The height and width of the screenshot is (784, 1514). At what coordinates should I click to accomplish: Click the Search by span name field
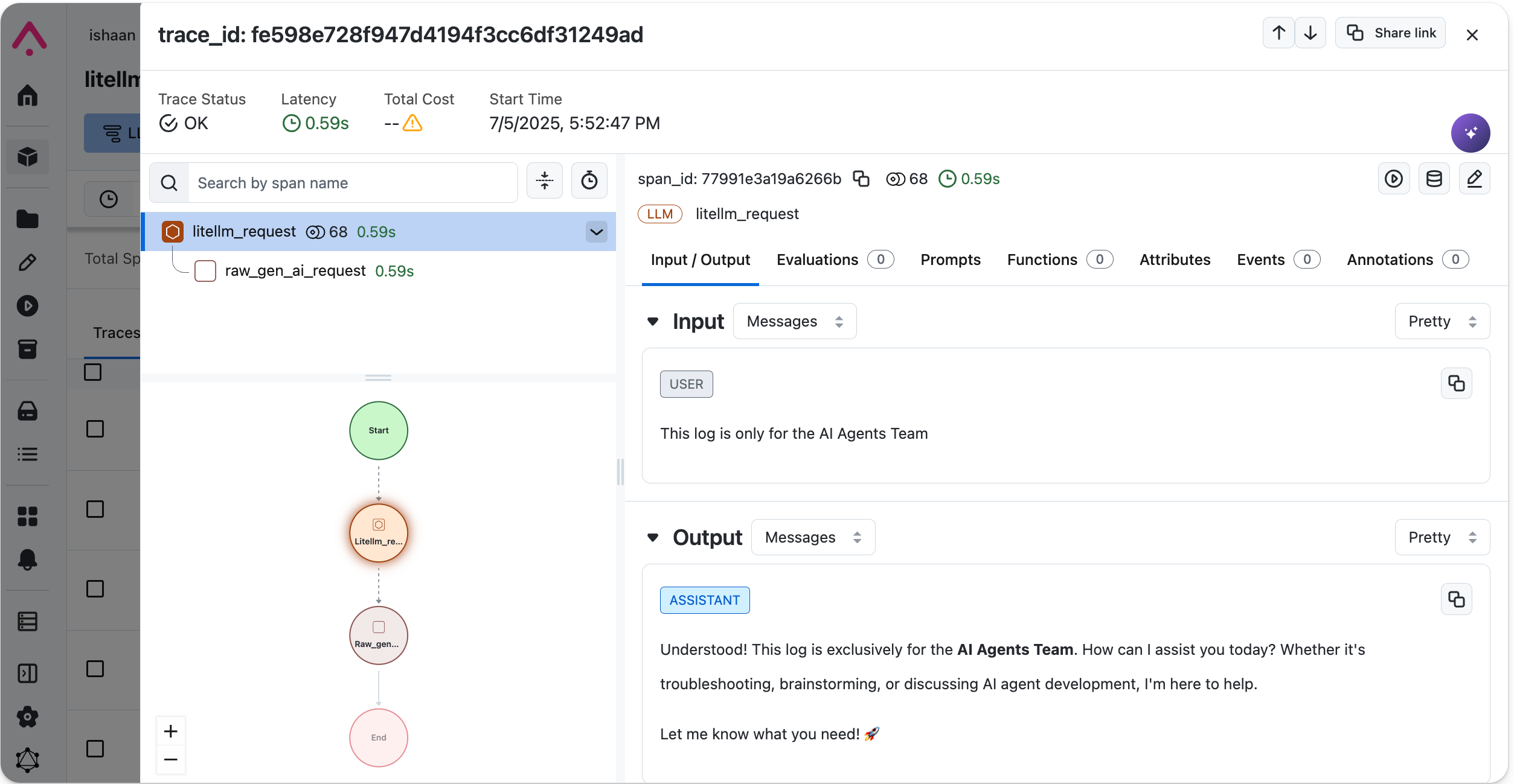coord(353,183)
